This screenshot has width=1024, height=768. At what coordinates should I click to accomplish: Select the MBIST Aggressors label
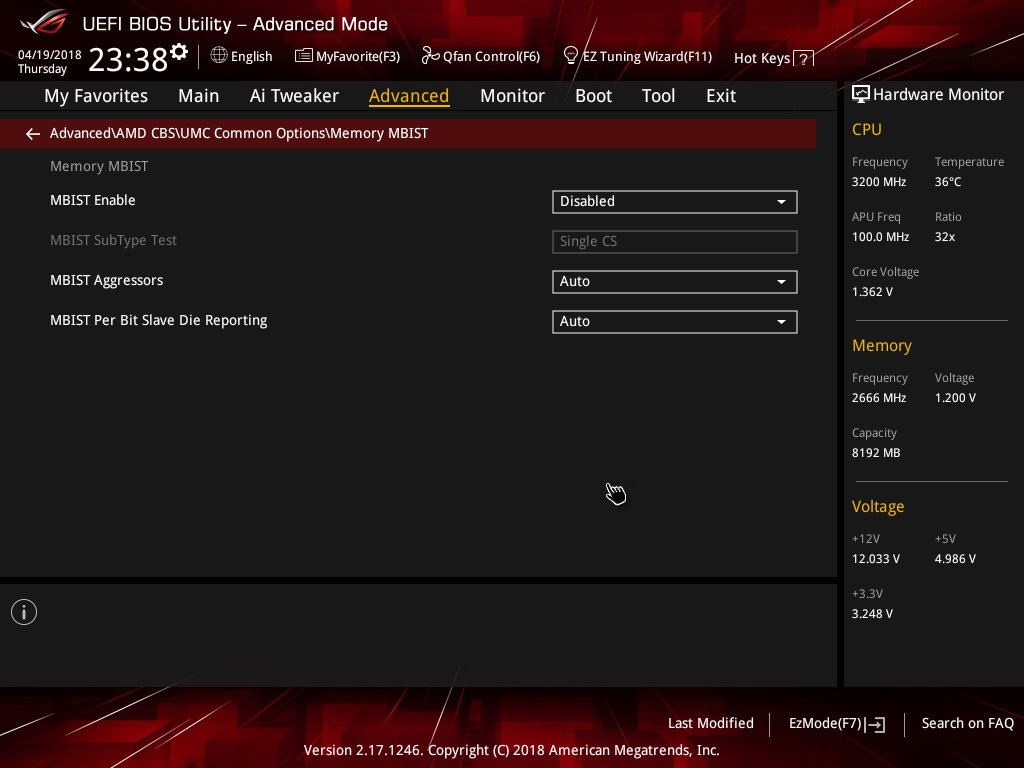tap(106, 280)
